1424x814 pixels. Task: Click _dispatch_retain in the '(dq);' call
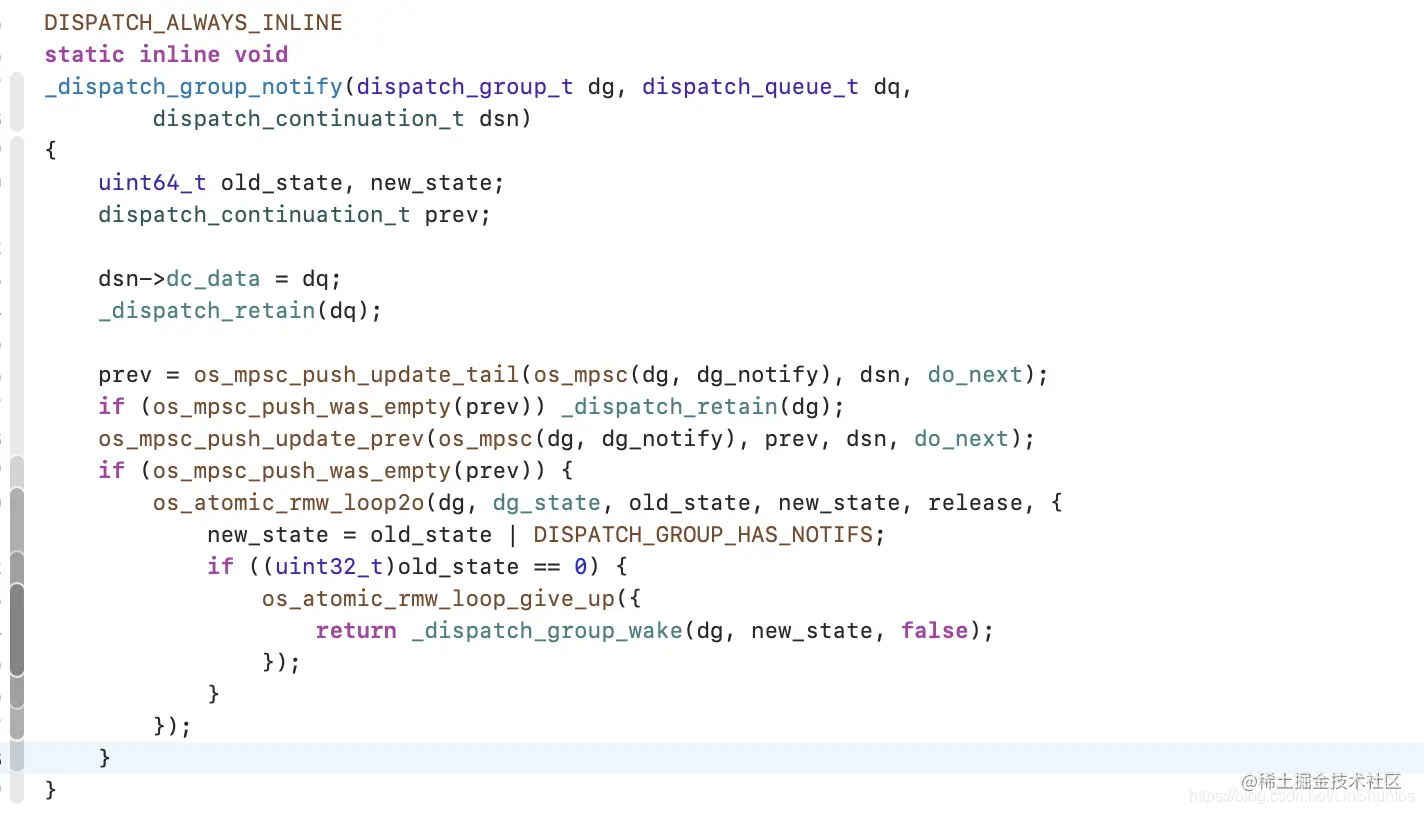click(207, 310)
